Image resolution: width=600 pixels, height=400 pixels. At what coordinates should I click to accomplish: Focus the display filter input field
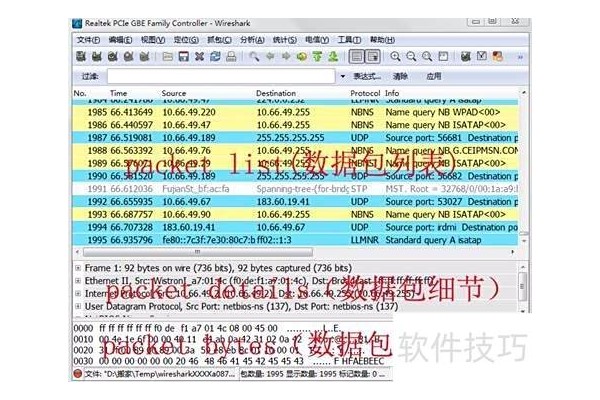click(x=221, y=76)
